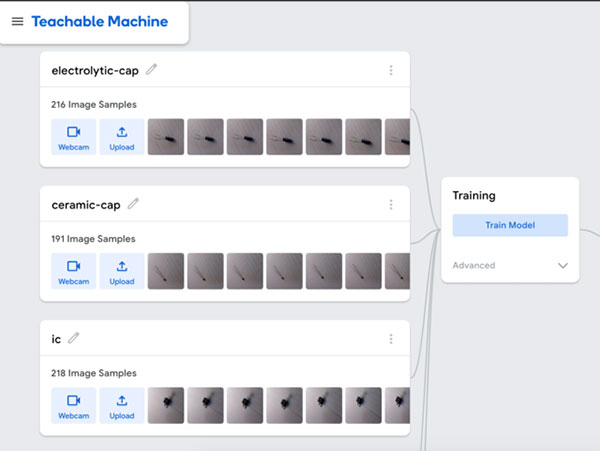
Task: Select first ceramic-cap sample thumbnail
Action: click(166, 271)
